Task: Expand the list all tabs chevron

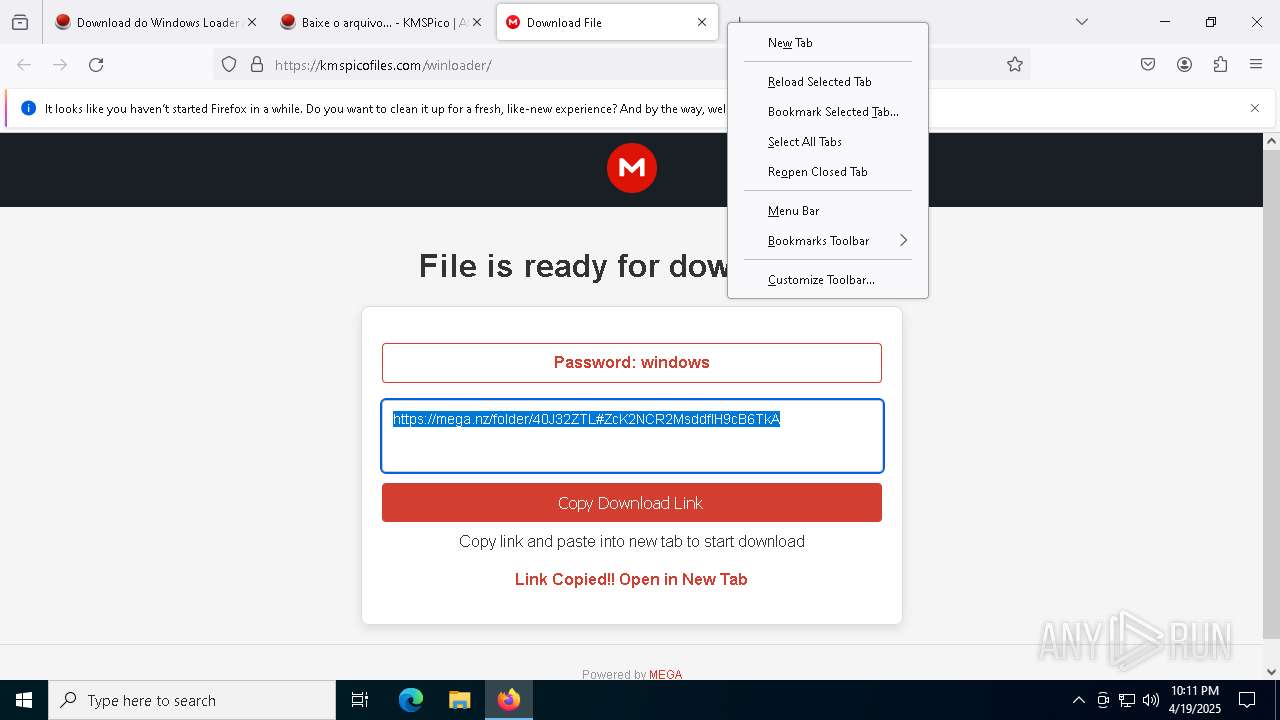Action: coord(1082,22)
